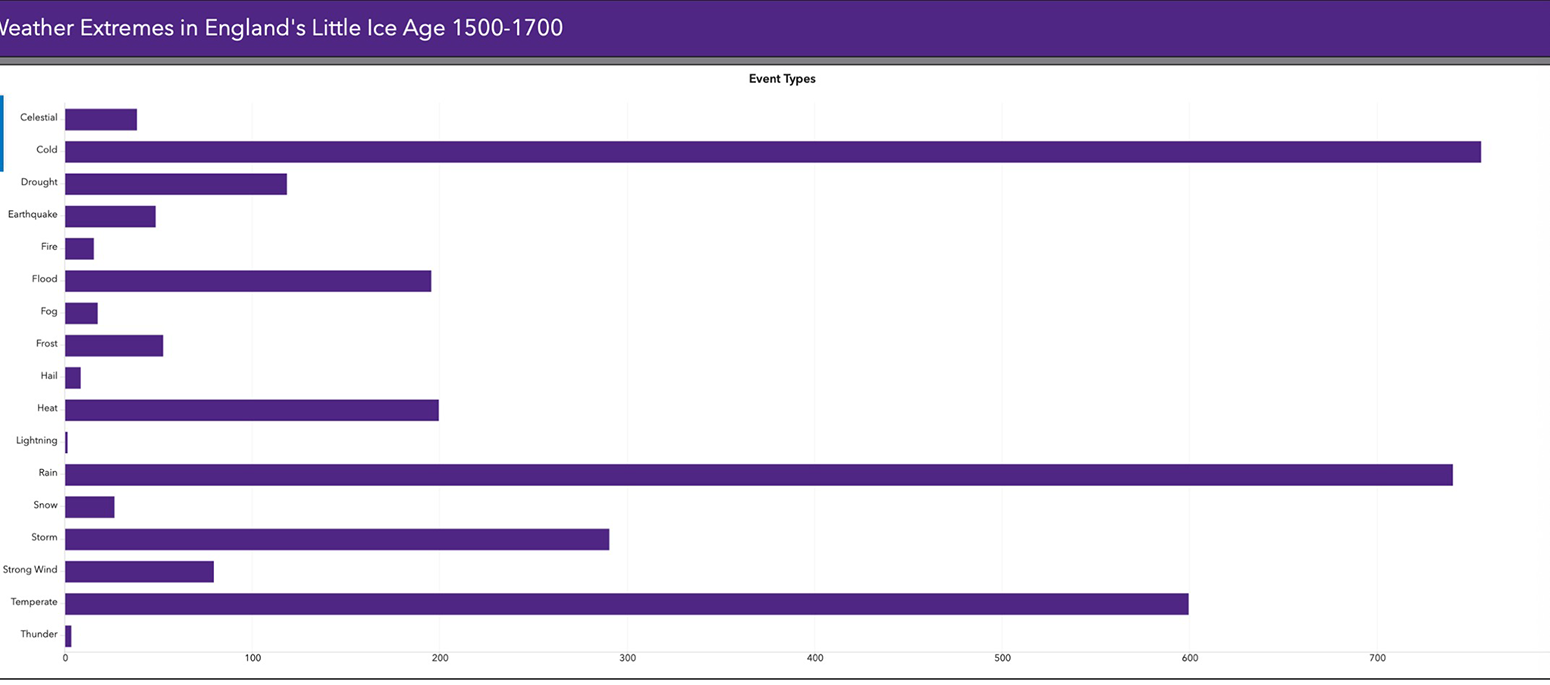Select the Strong Wind bar
1550x685 pixels.
pos(139,572)
